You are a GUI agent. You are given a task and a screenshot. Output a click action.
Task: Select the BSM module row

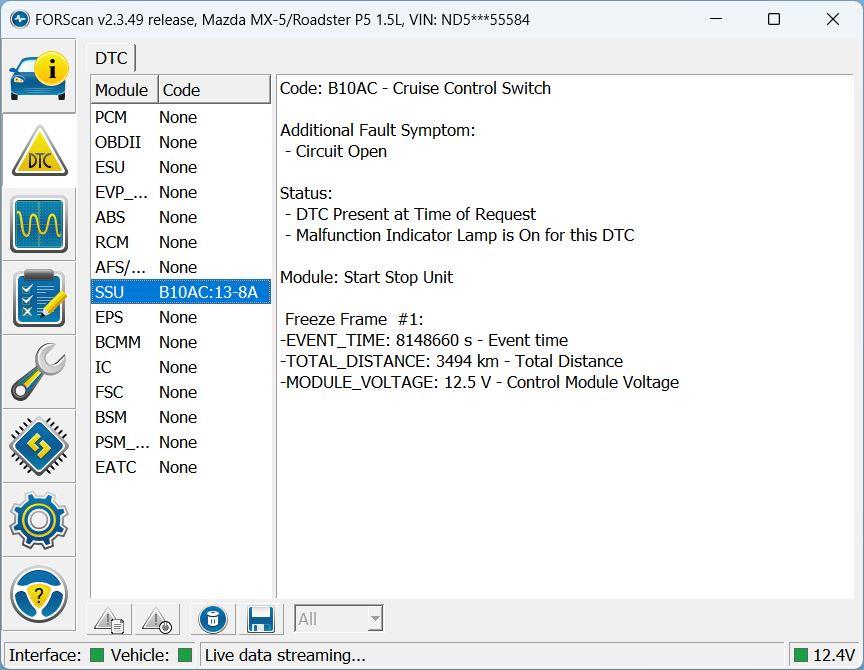click(x=181, y=417)
